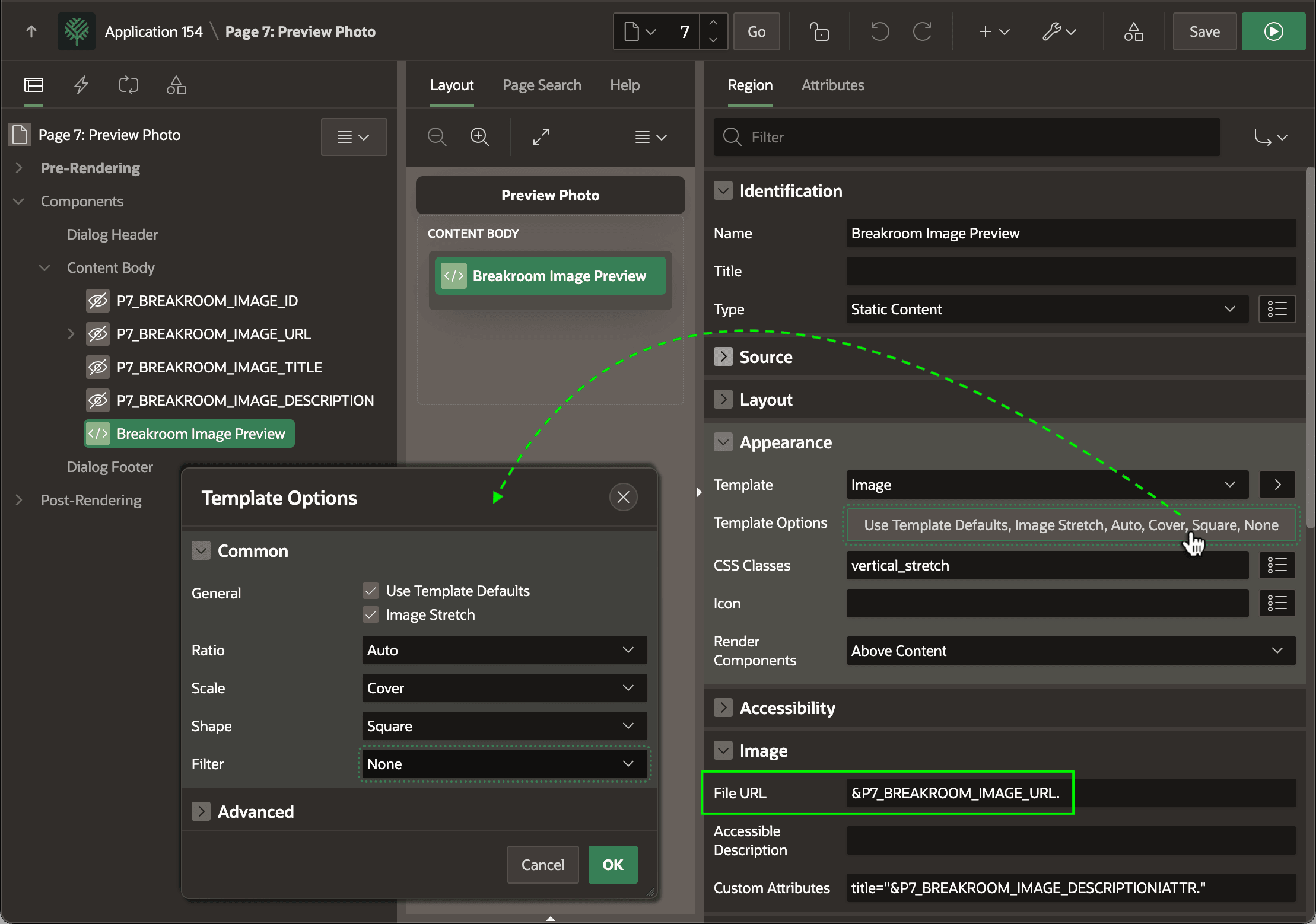Image resolution: width=1316 pixels, height=924 pixels.
Task: Open Shared Components from the top toolbar
Action: 1133,31
